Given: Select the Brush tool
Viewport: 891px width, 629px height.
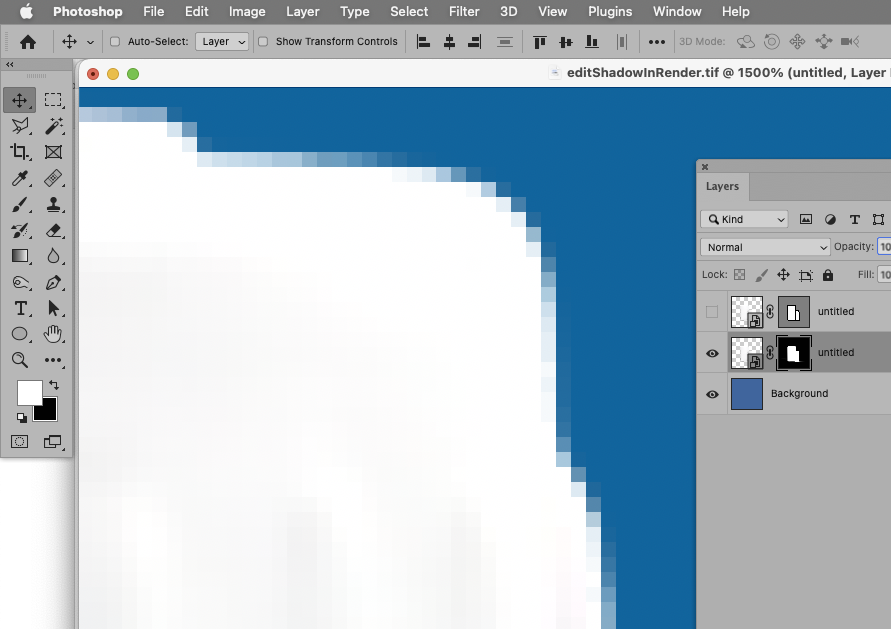Looking at the screenshot, I should tap(20, 204).
